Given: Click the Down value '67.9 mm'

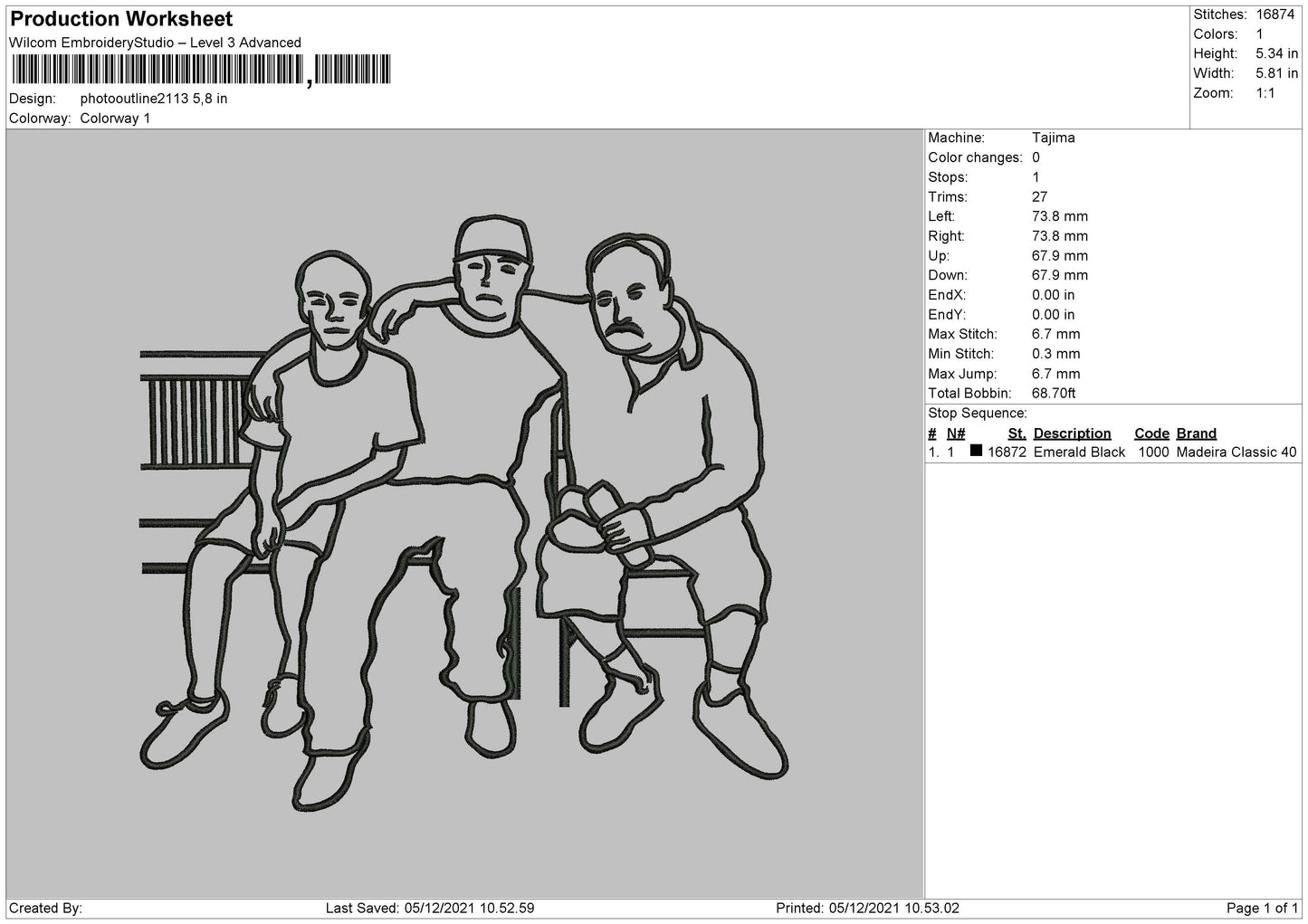Looking at the screenshot, I should click(1060, 275).
